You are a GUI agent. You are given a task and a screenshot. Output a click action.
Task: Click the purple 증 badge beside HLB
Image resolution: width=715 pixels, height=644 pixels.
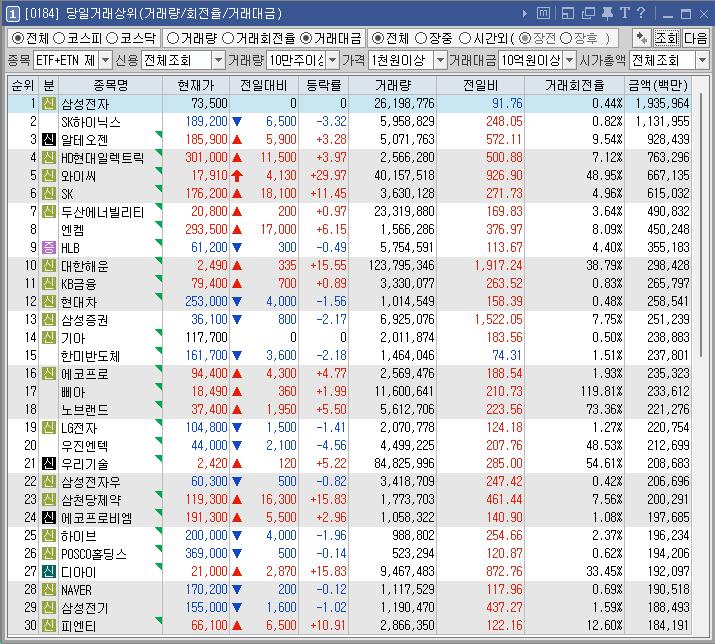(x=49, y=247)
